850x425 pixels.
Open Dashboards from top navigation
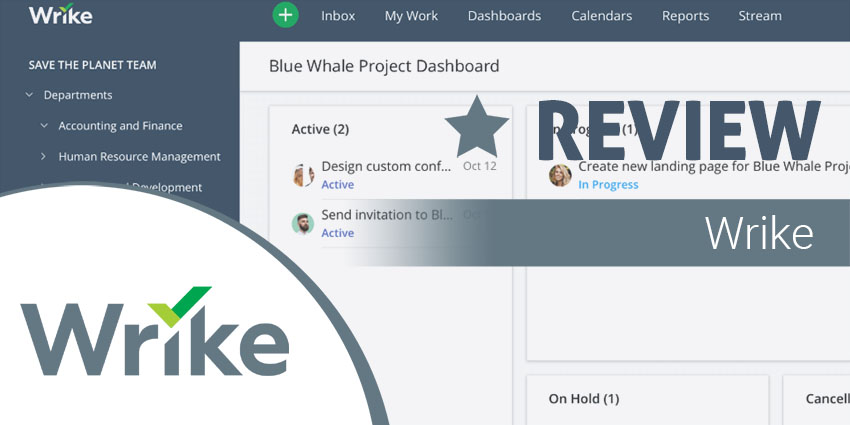(x=504, y=16)
